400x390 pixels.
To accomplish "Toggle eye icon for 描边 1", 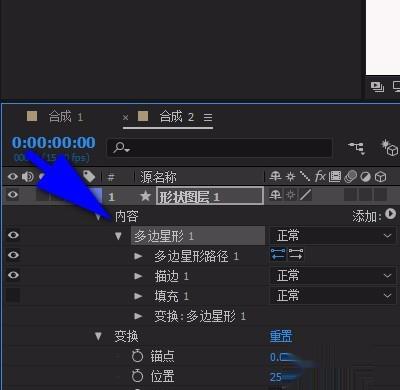I will pyautogui.click(x=13, y=275).
